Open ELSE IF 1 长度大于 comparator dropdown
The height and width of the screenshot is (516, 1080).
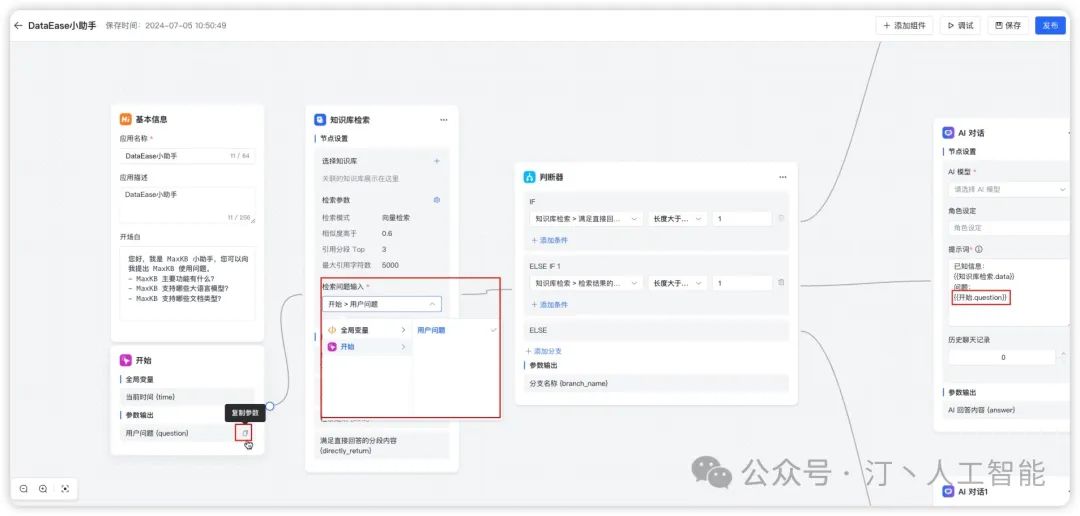[677, 282]
